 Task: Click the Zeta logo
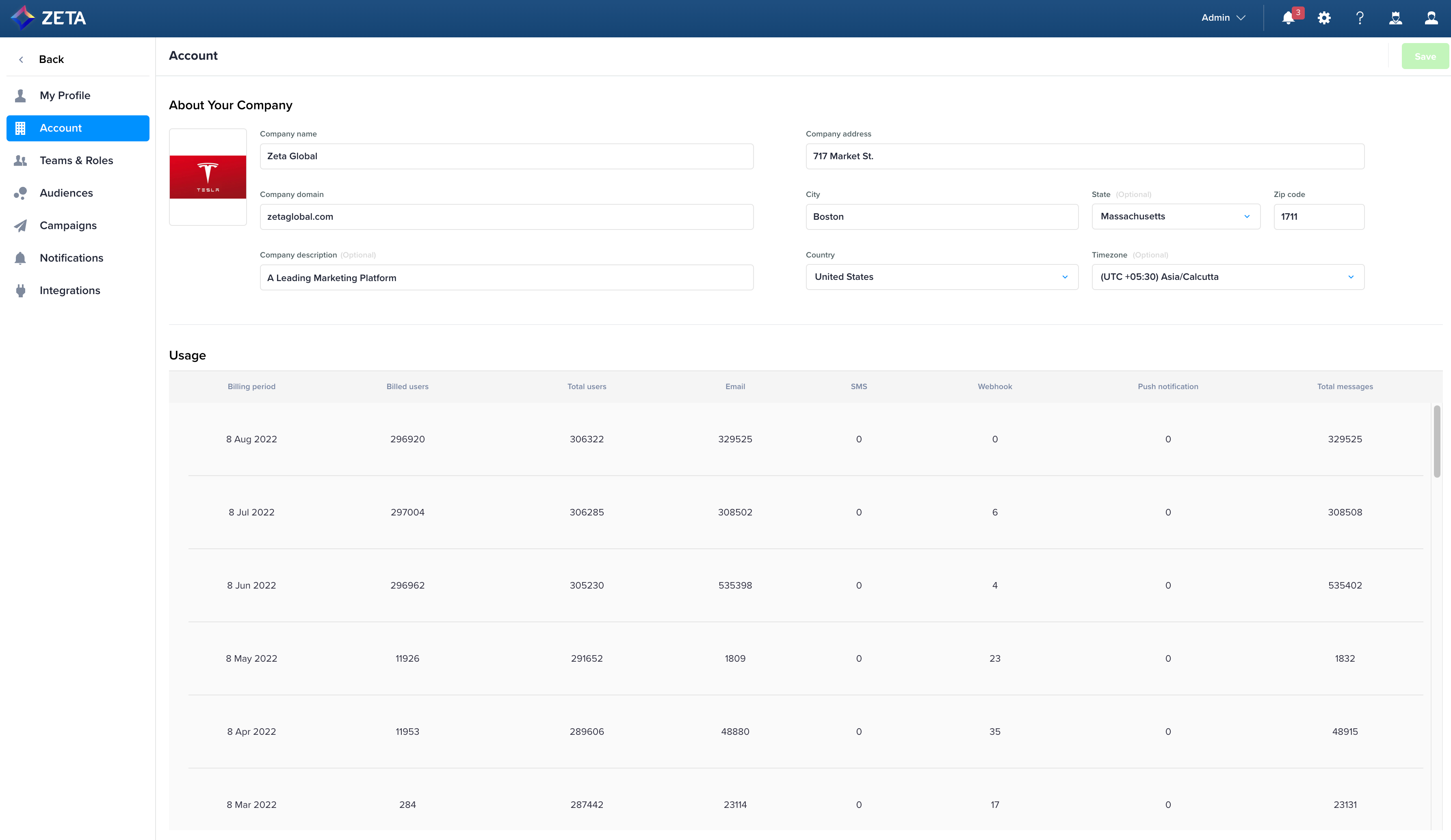pos(48,18)
